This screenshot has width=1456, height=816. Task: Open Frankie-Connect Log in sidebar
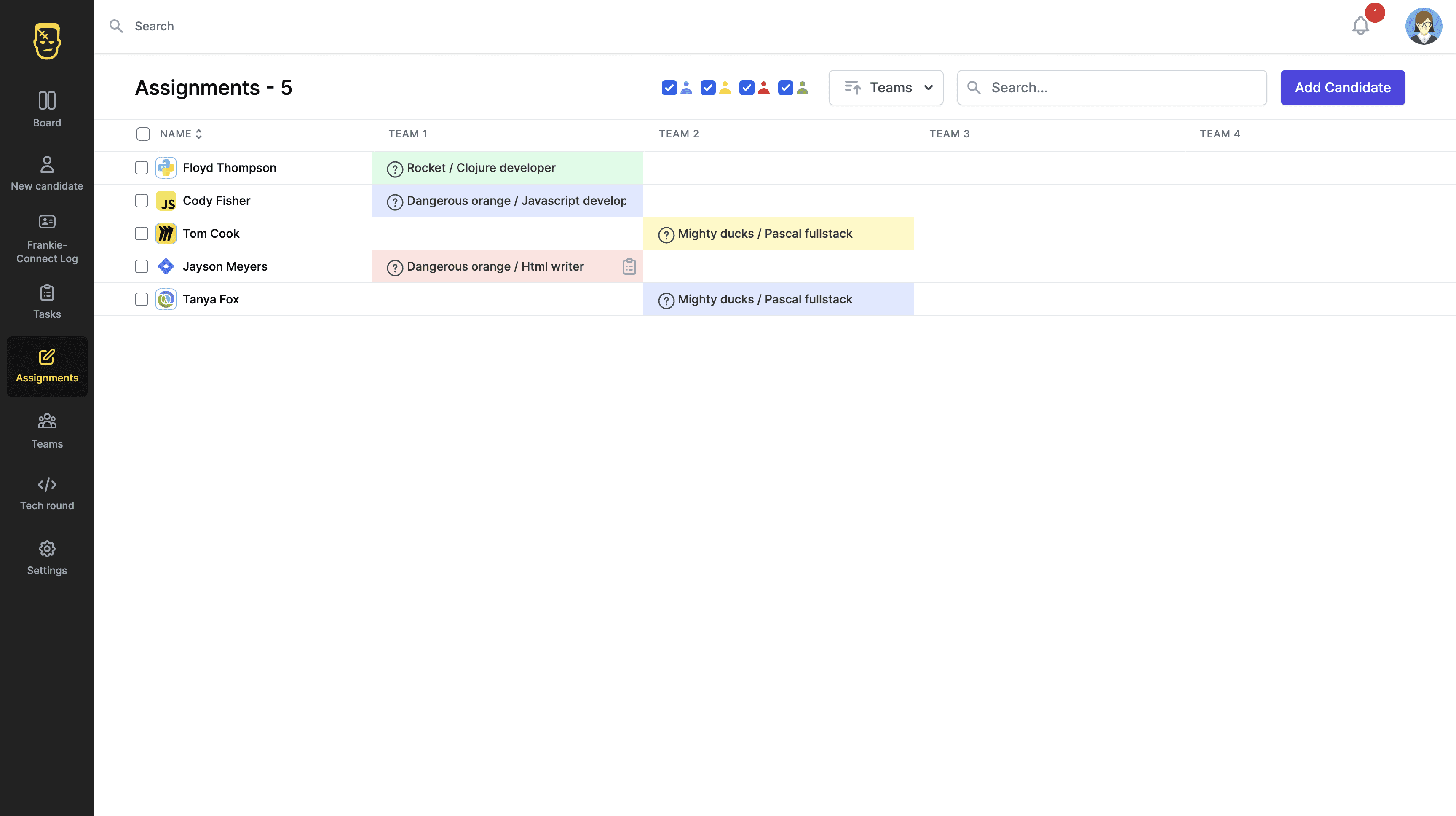point(47,240)
